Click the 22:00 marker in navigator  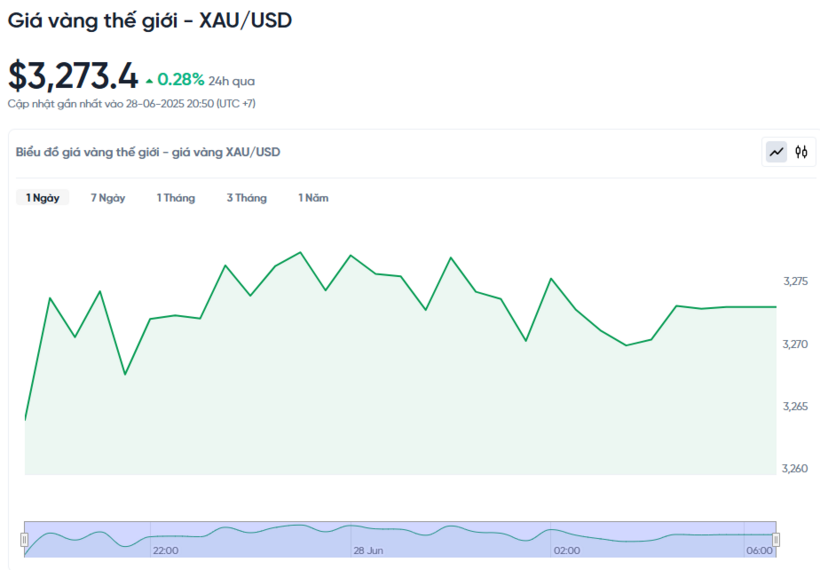[x=165, y=551]
